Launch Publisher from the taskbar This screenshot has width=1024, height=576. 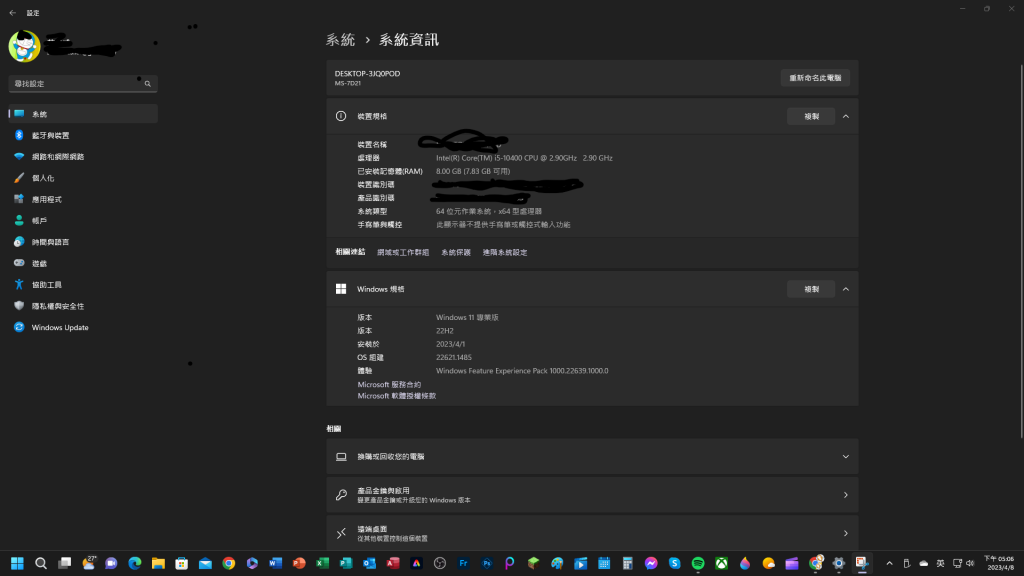(346, 563)
